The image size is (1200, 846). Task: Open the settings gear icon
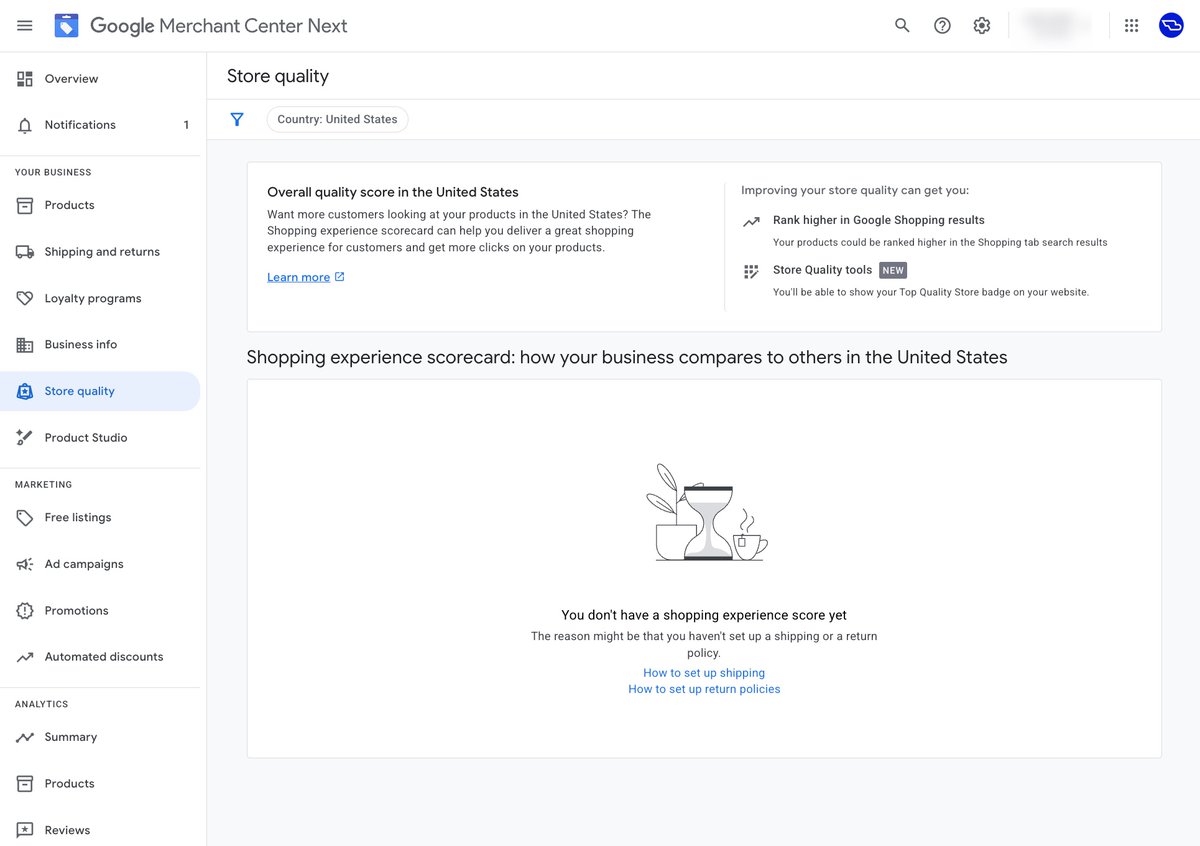[x=982, y=26]
